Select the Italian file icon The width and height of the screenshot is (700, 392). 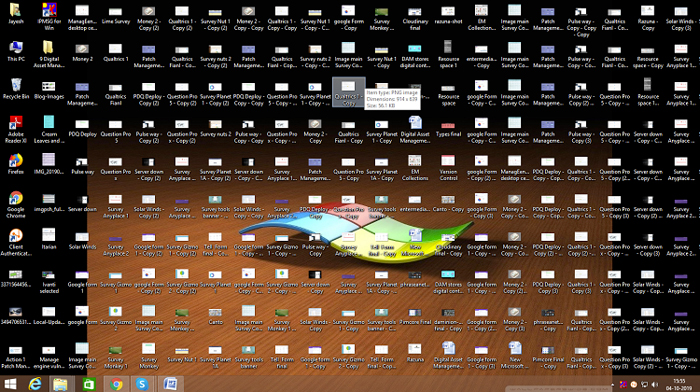click(49, 239)
